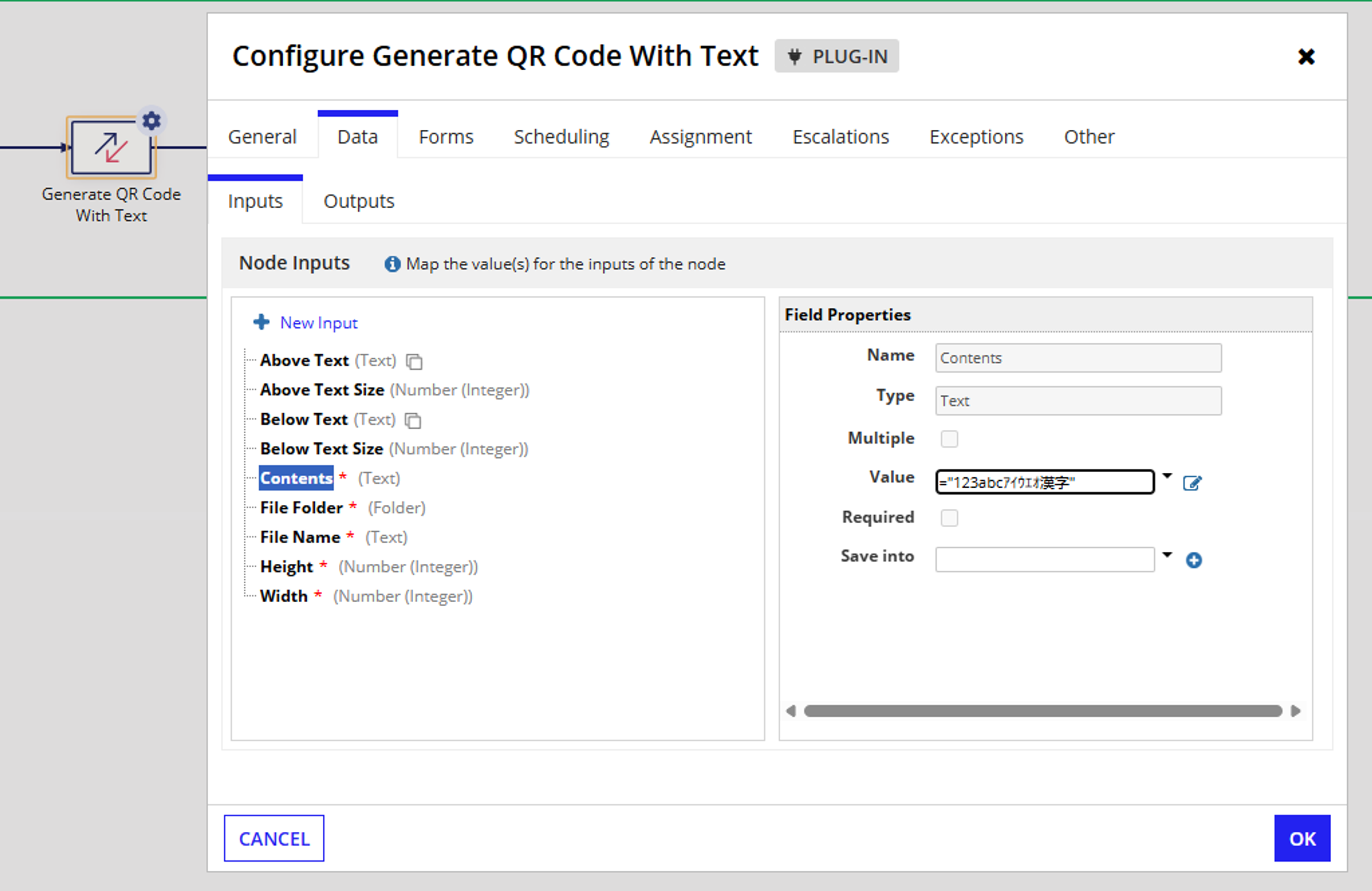Click the copy icon next to Above Text
Image resolution: width=1372 pixels, height=891 pixels.
(x=414, y=361)
